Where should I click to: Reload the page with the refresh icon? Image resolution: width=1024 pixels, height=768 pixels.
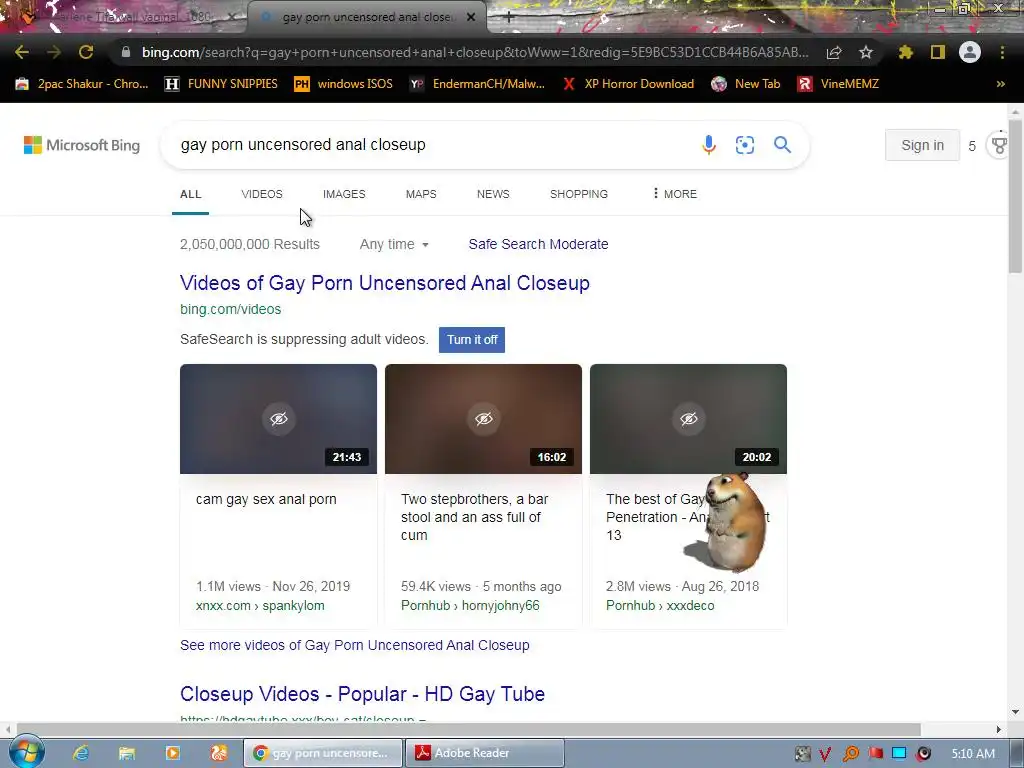(86, 52)
